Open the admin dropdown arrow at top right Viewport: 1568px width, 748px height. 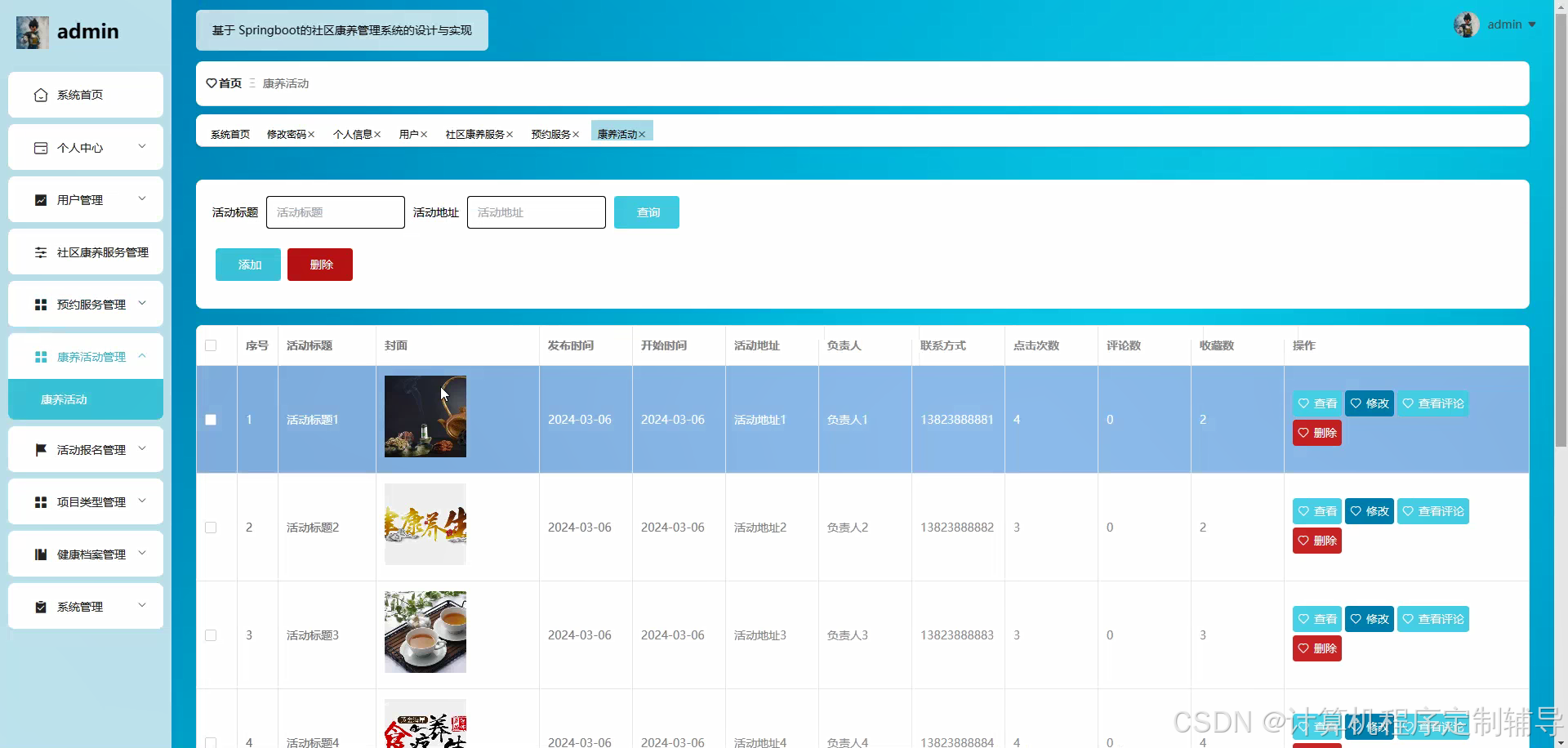[1532, 24]
